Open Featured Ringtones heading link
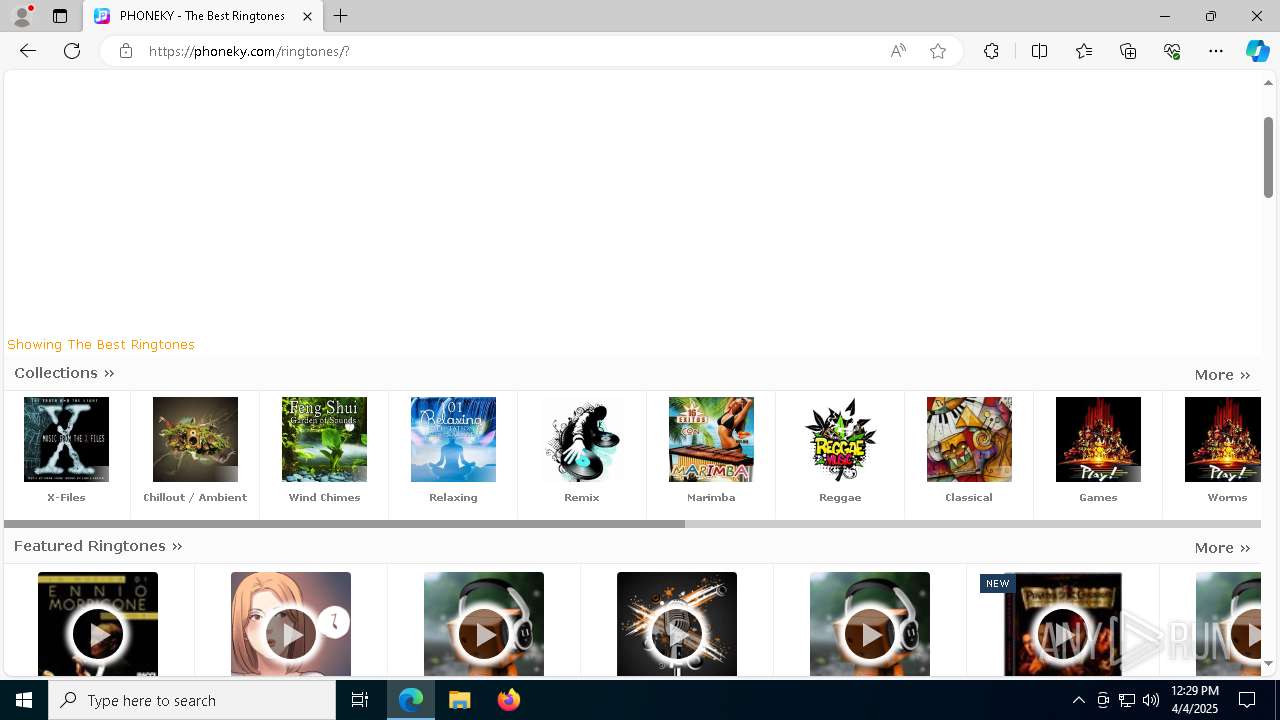The width and height of the screenshot is (1280, 720). tap(98, 546)
